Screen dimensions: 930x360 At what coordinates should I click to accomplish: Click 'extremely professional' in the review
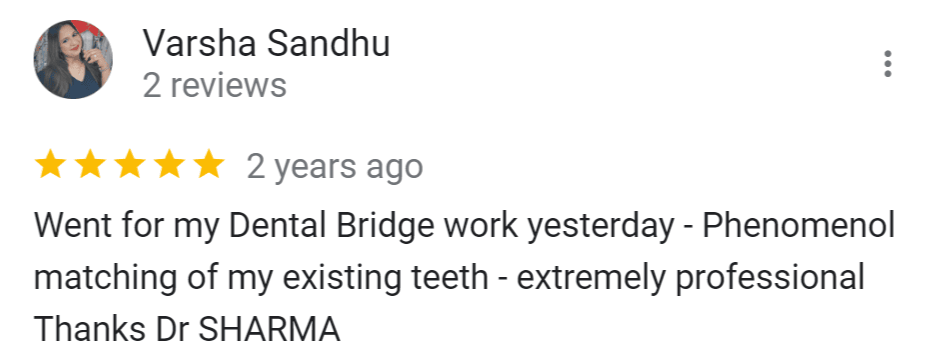(690, 279)
